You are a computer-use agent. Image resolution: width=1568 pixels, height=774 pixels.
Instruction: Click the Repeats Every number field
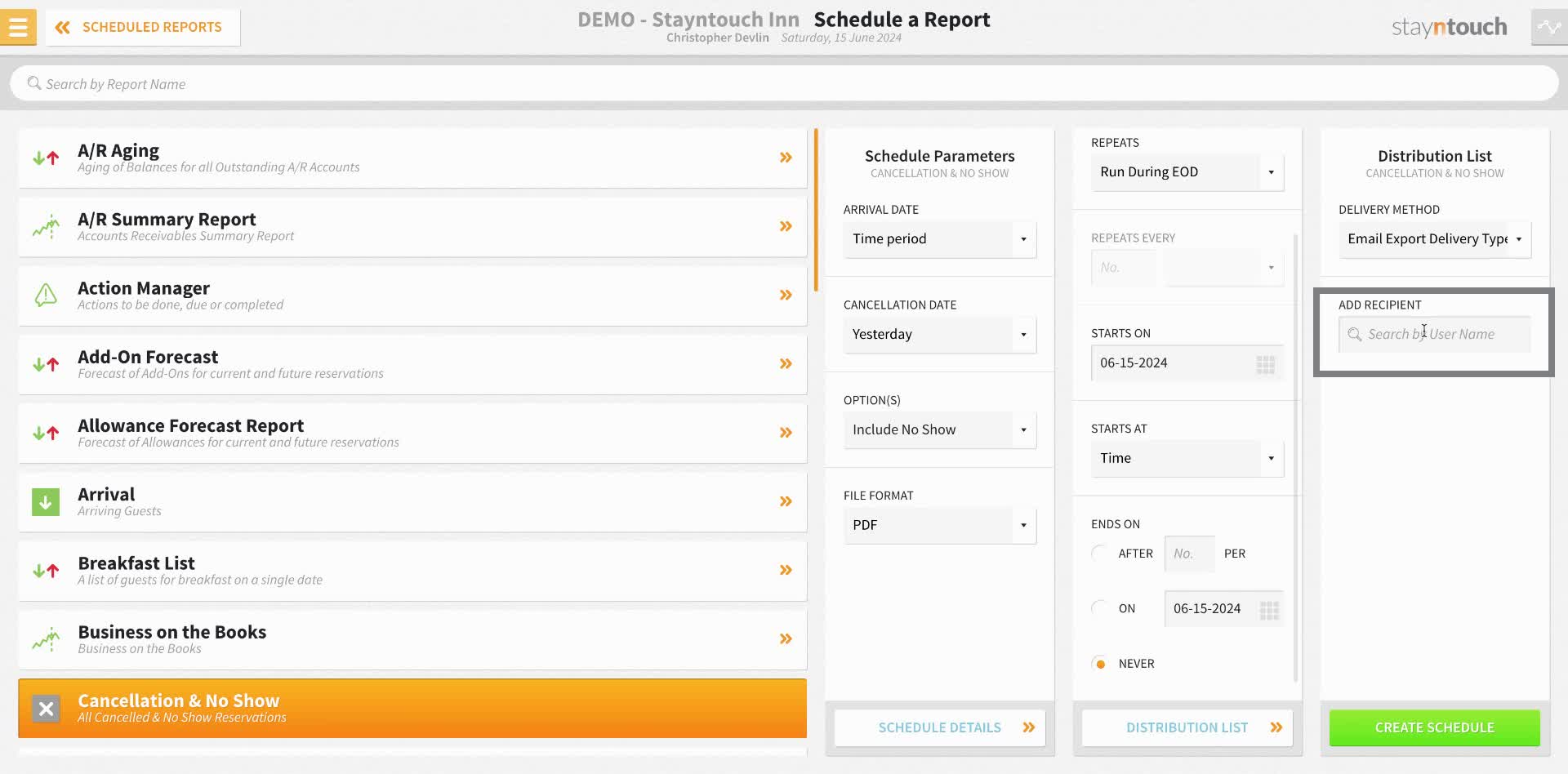tap(1123, 268)
